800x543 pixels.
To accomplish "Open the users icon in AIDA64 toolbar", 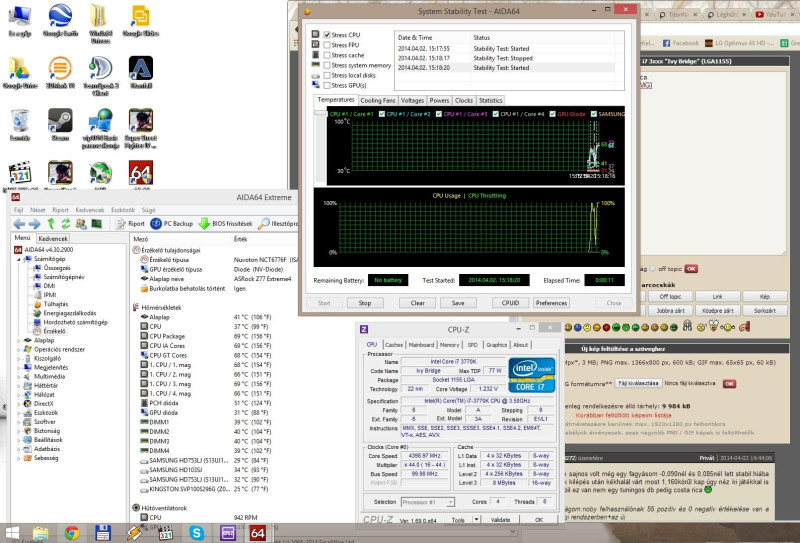I will 81,224.
